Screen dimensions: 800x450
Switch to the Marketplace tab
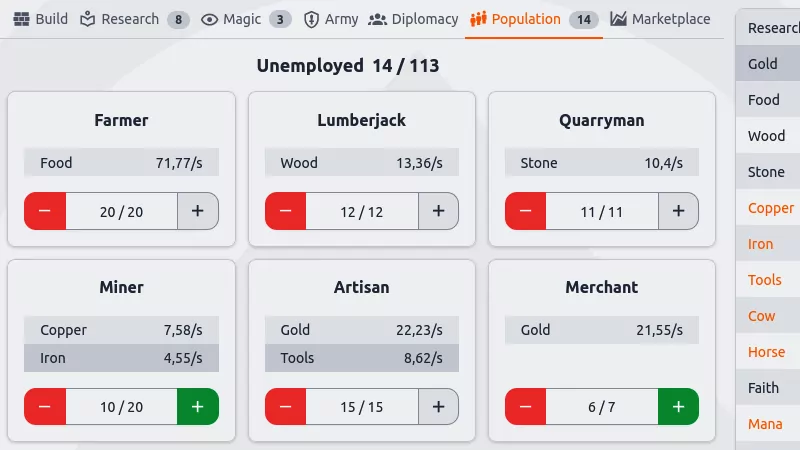(x=660, y=19)
